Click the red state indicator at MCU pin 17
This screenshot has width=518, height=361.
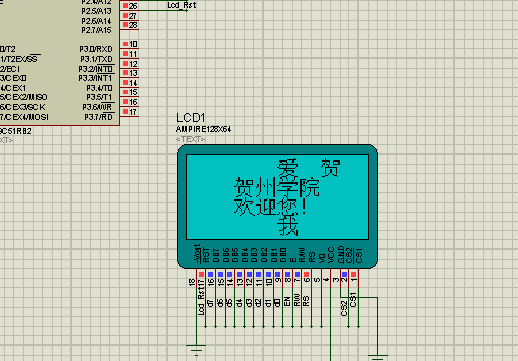coord(125,111)
